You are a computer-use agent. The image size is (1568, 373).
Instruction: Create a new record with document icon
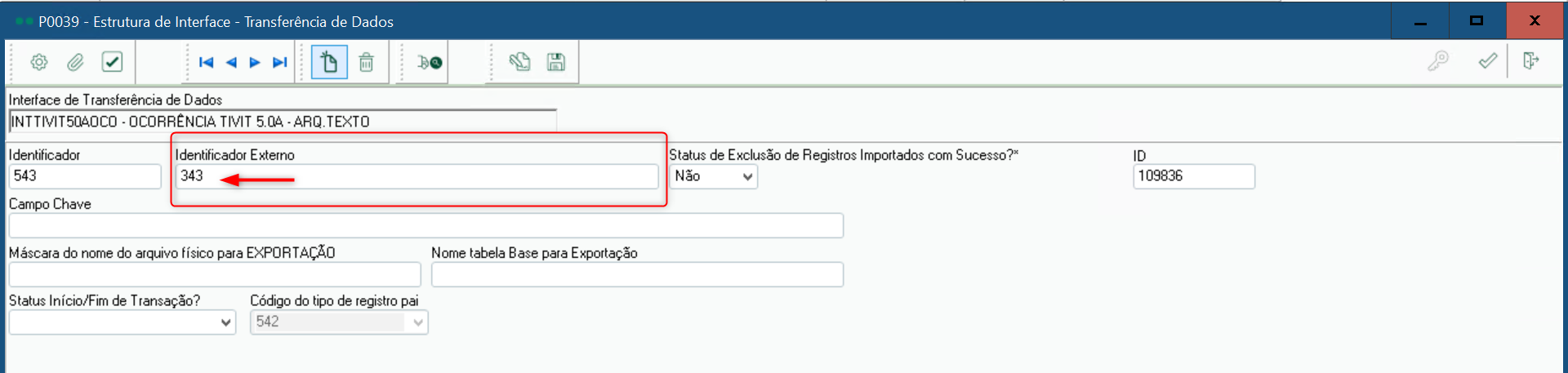click(329, 62)
